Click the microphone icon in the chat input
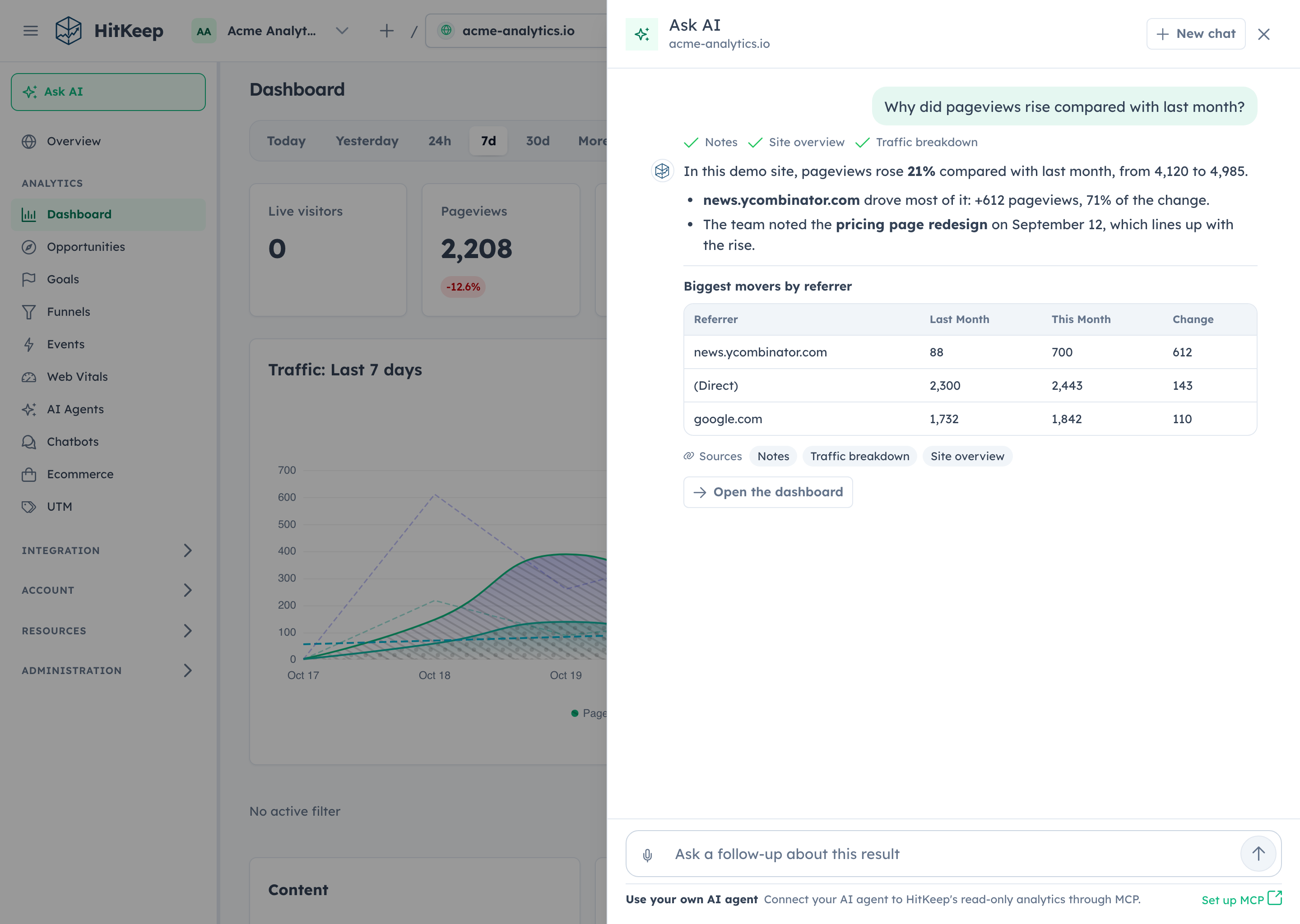 [647, 855]
